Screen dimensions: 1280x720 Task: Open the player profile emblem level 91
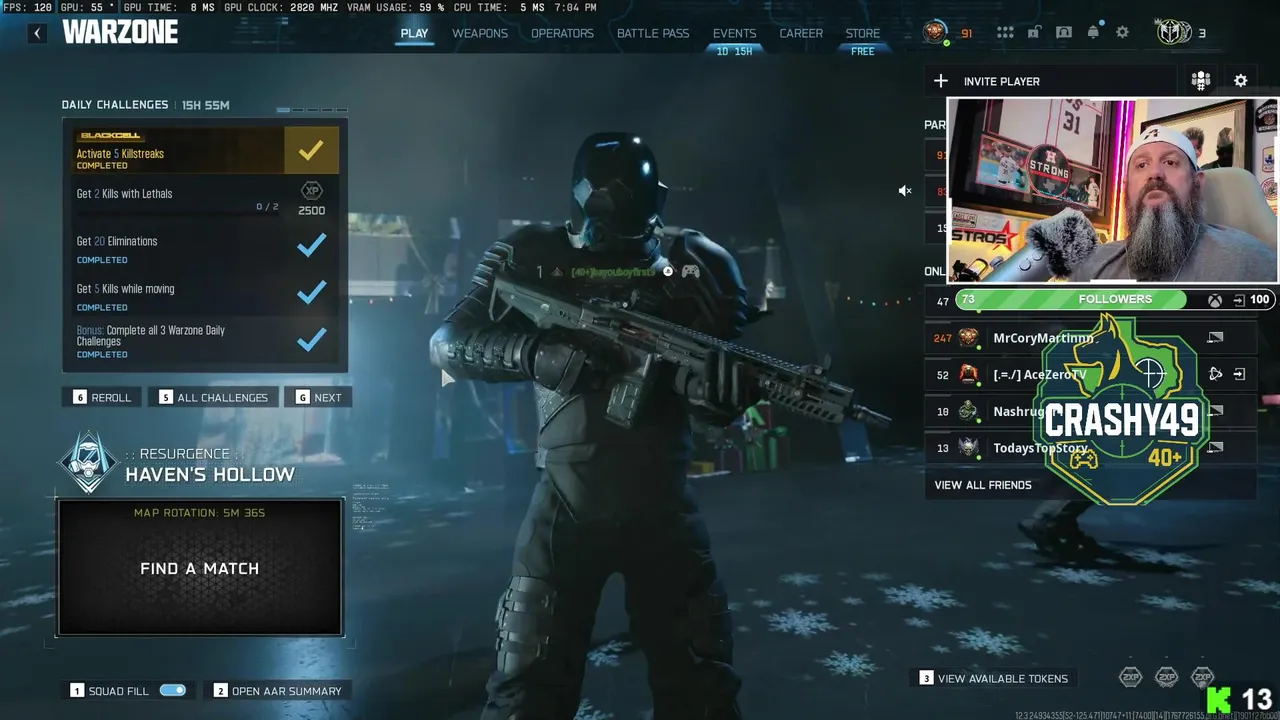(935, 32)
